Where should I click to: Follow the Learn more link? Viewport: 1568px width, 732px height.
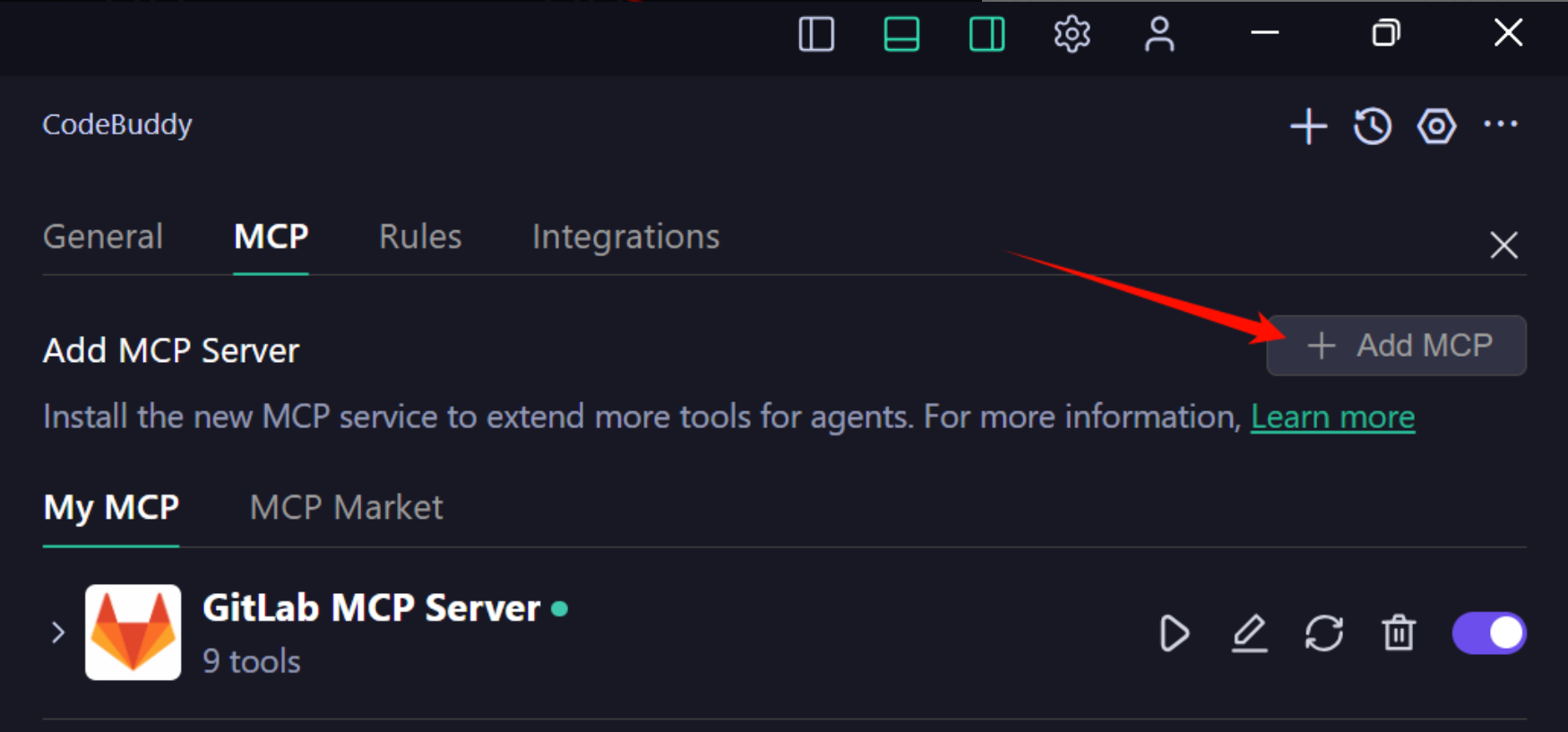[1332, 418]
